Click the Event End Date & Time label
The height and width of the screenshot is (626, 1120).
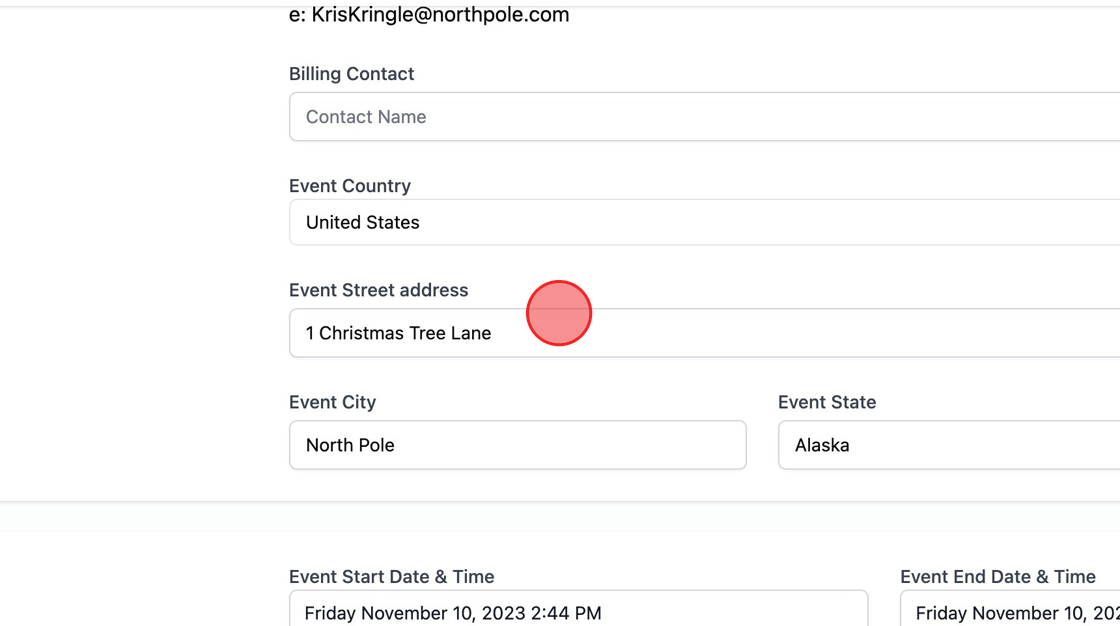click(x=998, y=577)
